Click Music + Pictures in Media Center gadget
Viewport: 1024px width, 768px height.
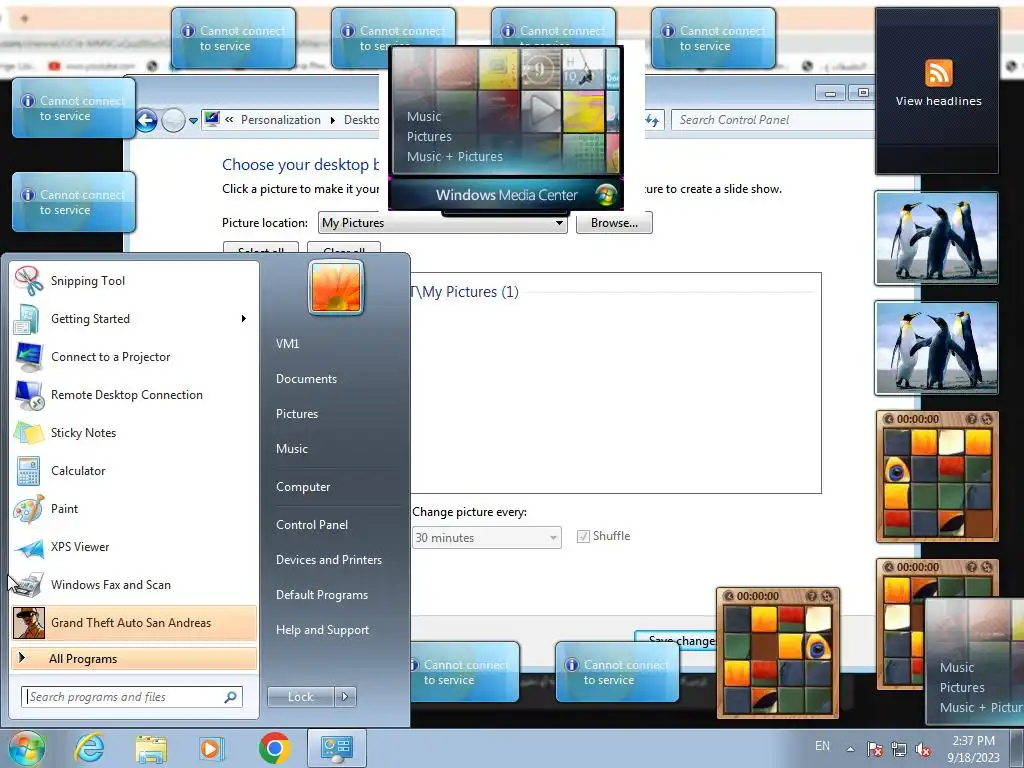pyautogui.click(x=455, y=157)
